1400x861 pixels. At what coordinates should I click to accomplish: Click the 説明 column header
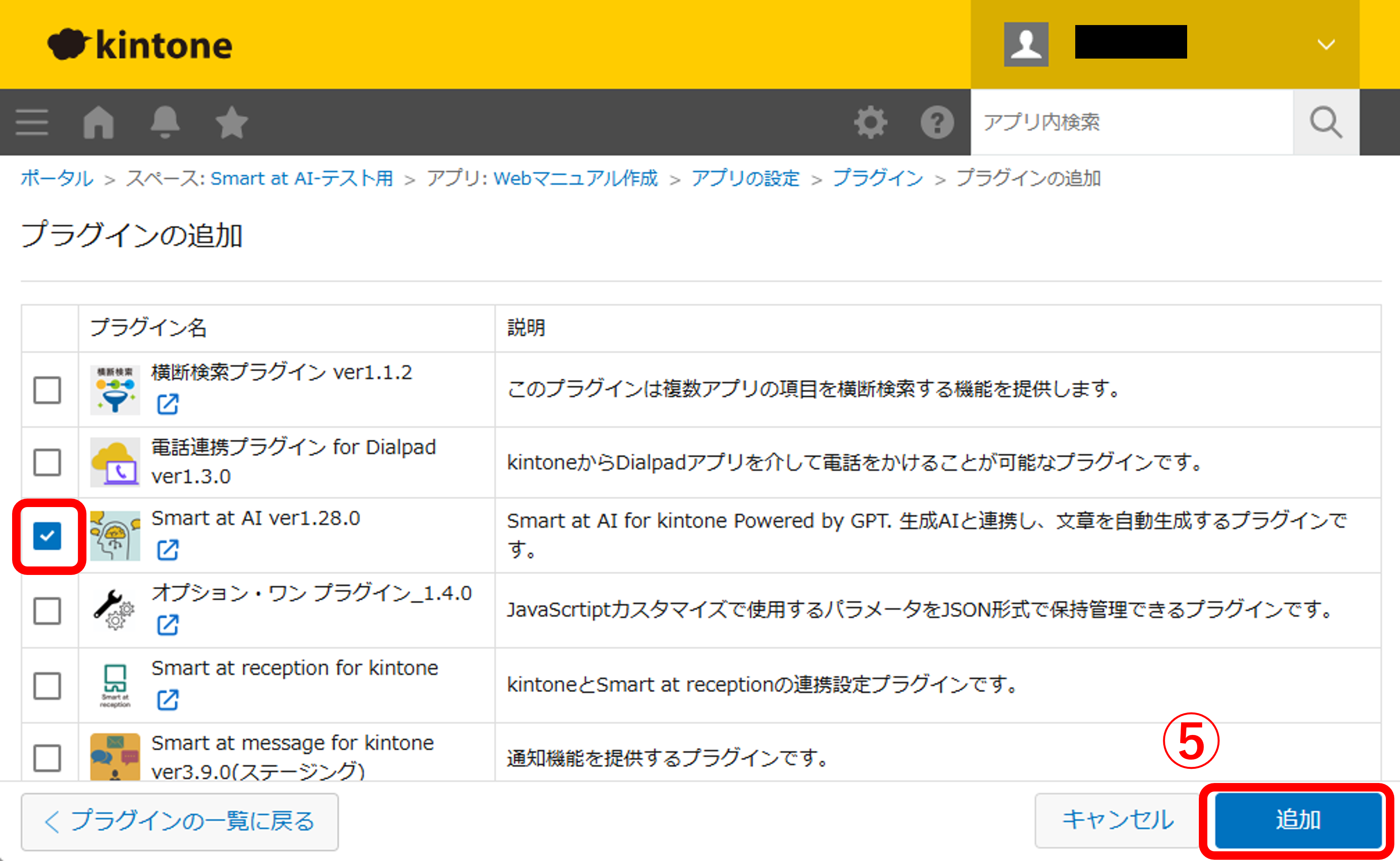click(x=526, y=327)
